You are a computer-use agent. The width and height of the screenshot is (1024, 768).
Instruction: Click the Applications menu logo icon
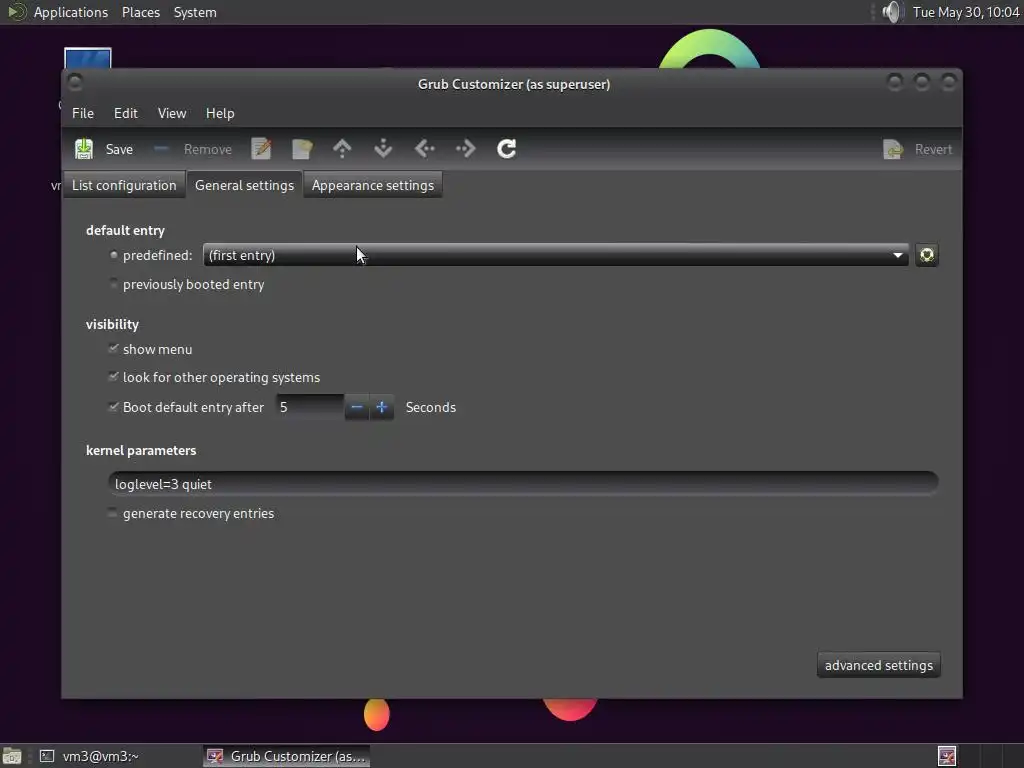(16, 12)
